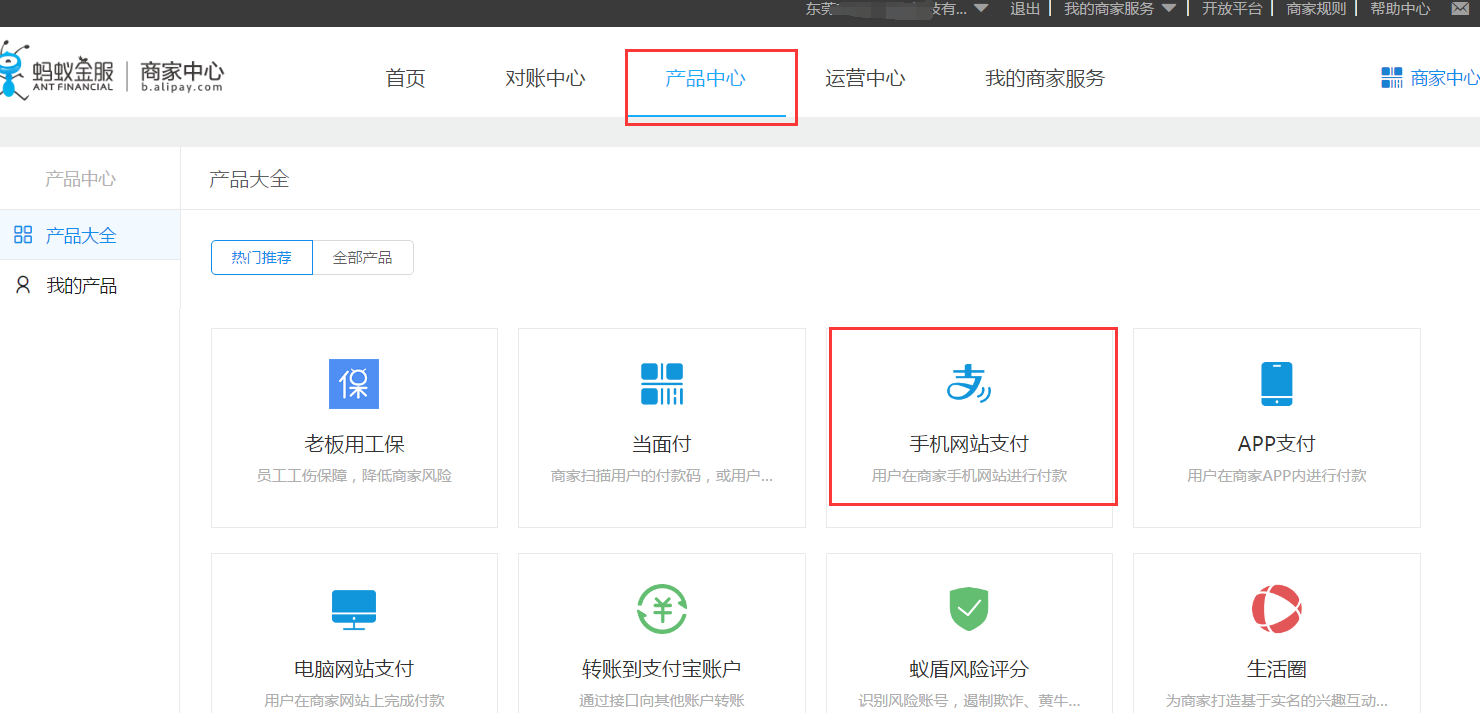Click the b.alipay.com 商家中心 logo text
Screen dimensions: 1480x713
181,77
